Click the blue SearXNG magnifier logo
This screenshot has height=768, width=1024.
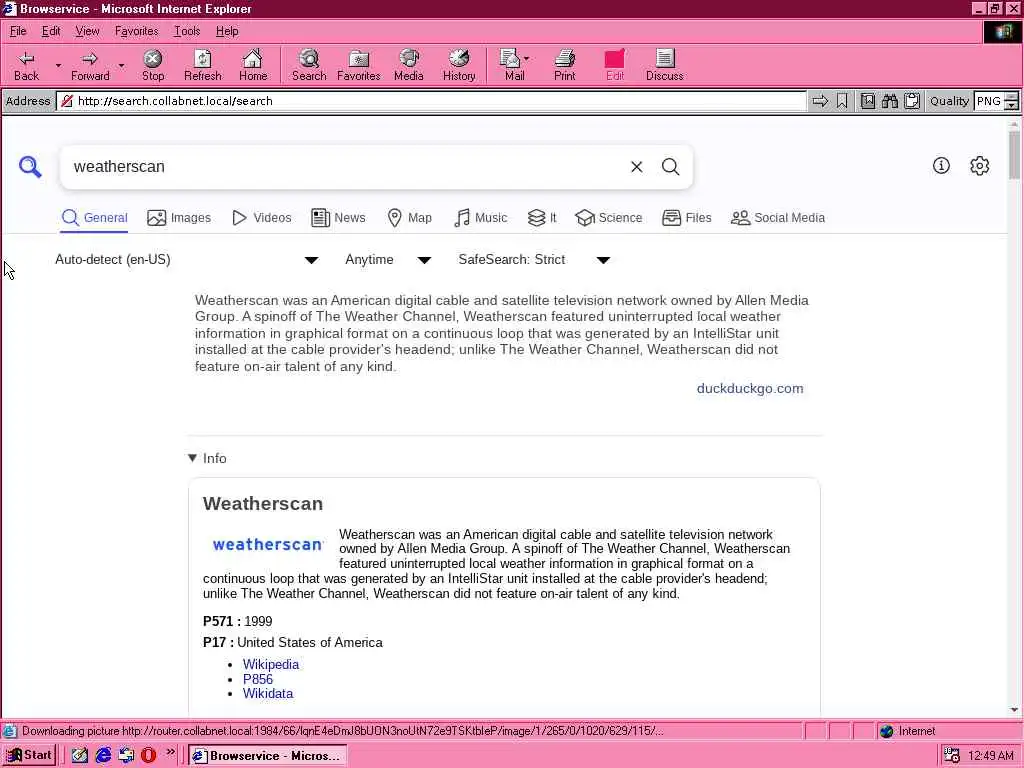[30, 167]
